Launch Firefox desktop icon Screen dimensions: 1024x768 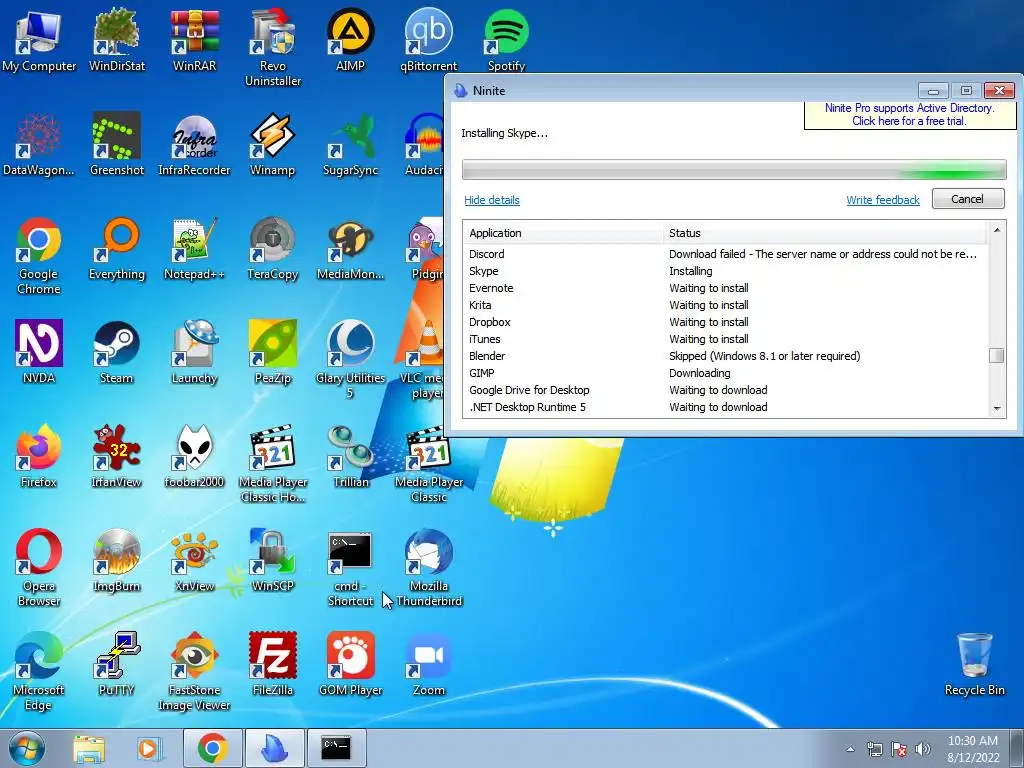click(x=39, y=456)
